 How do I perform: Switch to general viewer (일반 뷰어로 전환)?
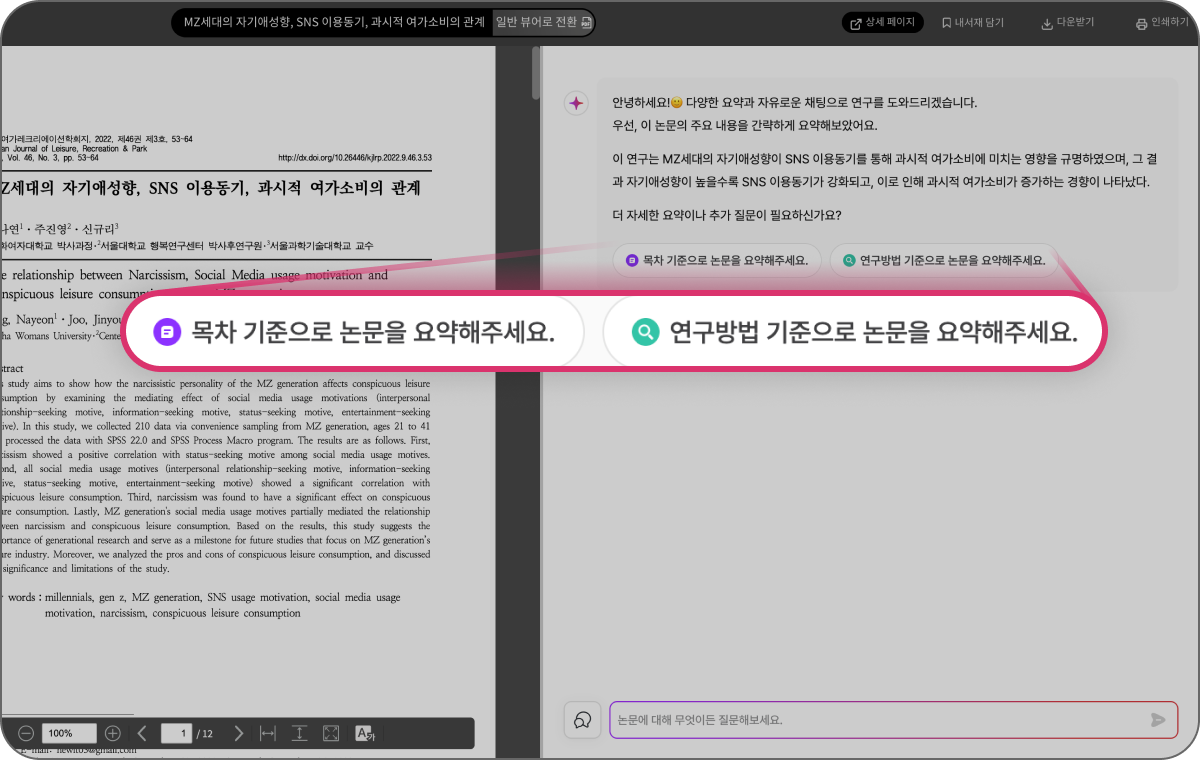pos(543,22)
